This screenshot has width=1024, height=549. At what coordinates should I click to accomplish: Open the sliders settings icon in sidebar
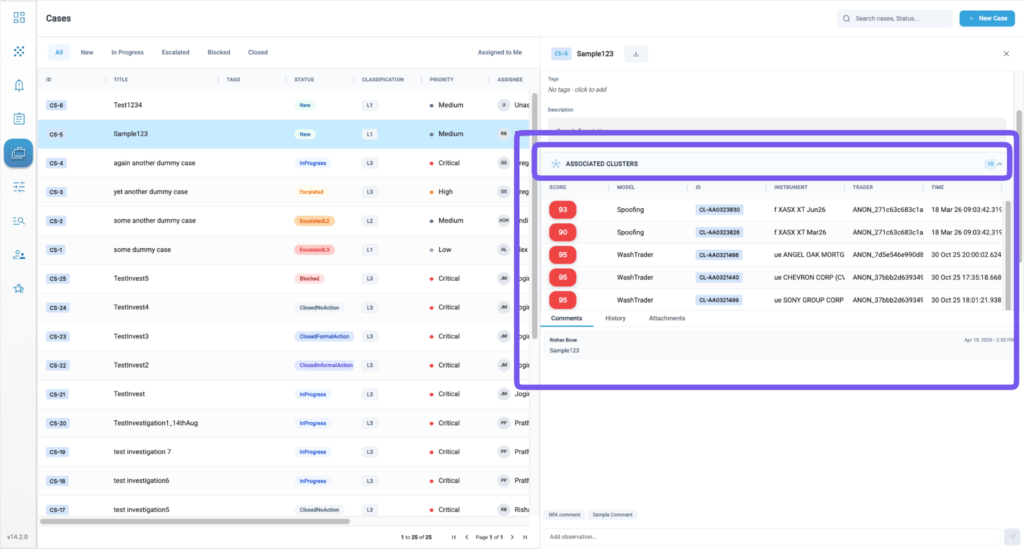pos(19,187)
